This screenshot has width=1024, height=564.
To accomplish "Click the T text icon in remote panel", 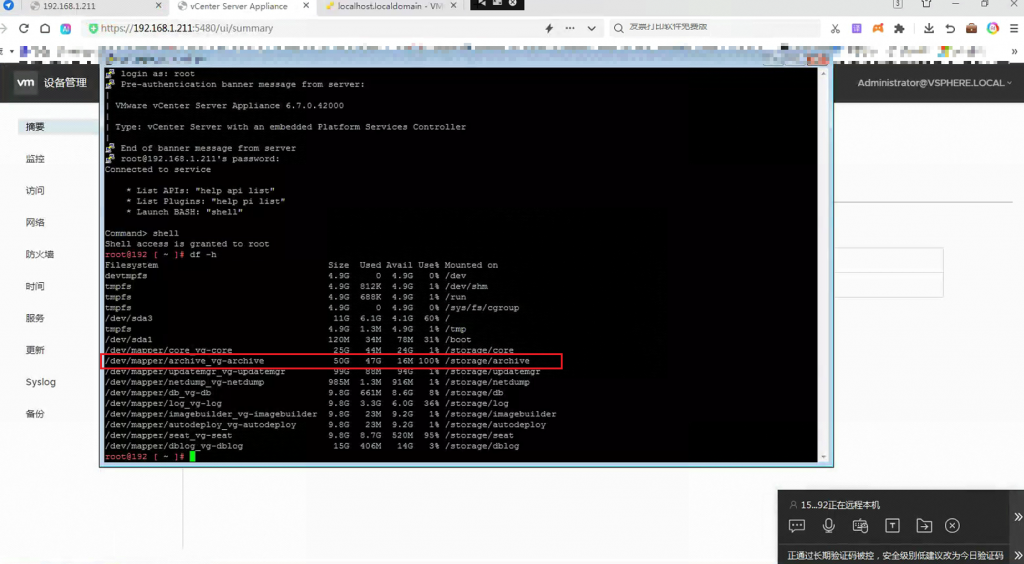I will point(892,525).
